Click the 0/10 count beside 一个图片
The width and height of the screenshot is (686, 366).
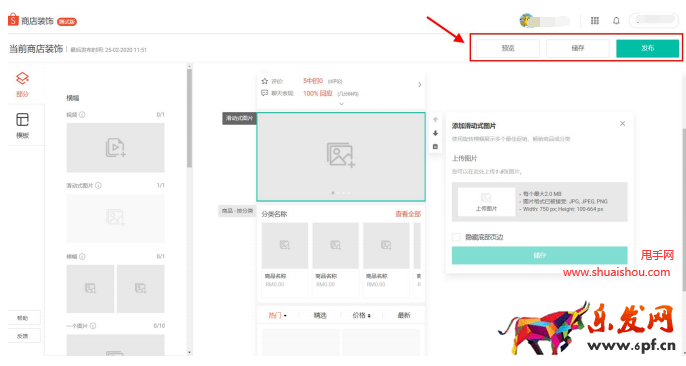(x=159, y=326)
